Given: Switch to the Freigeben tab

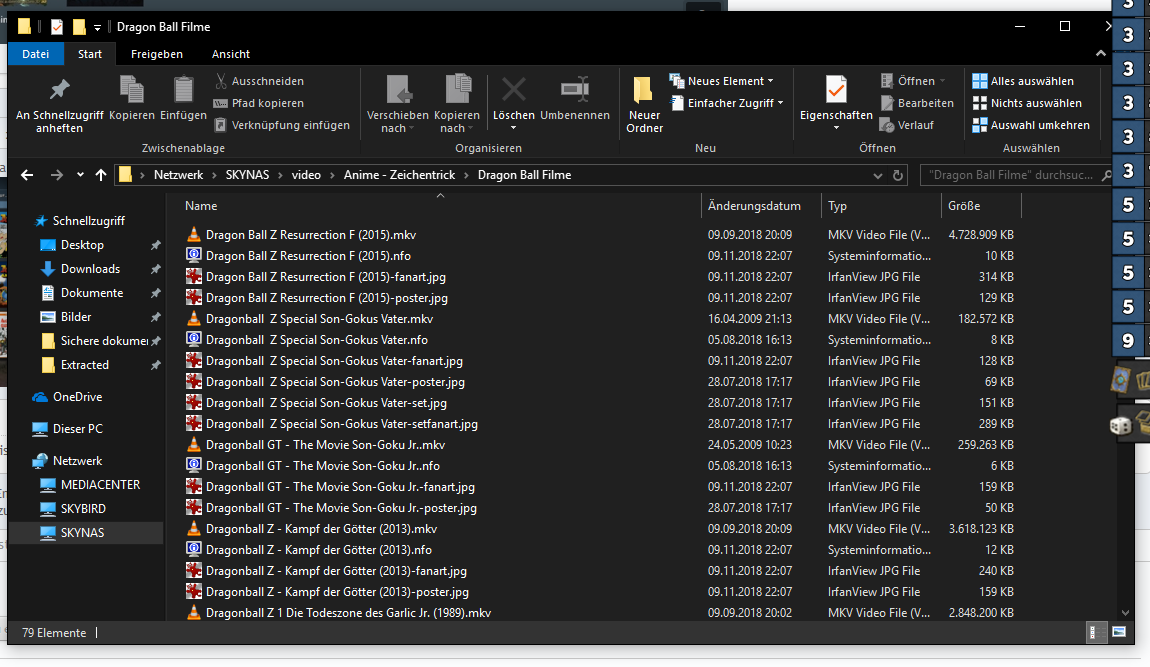Looking at the screenshot, I should [x=157, y=54].
